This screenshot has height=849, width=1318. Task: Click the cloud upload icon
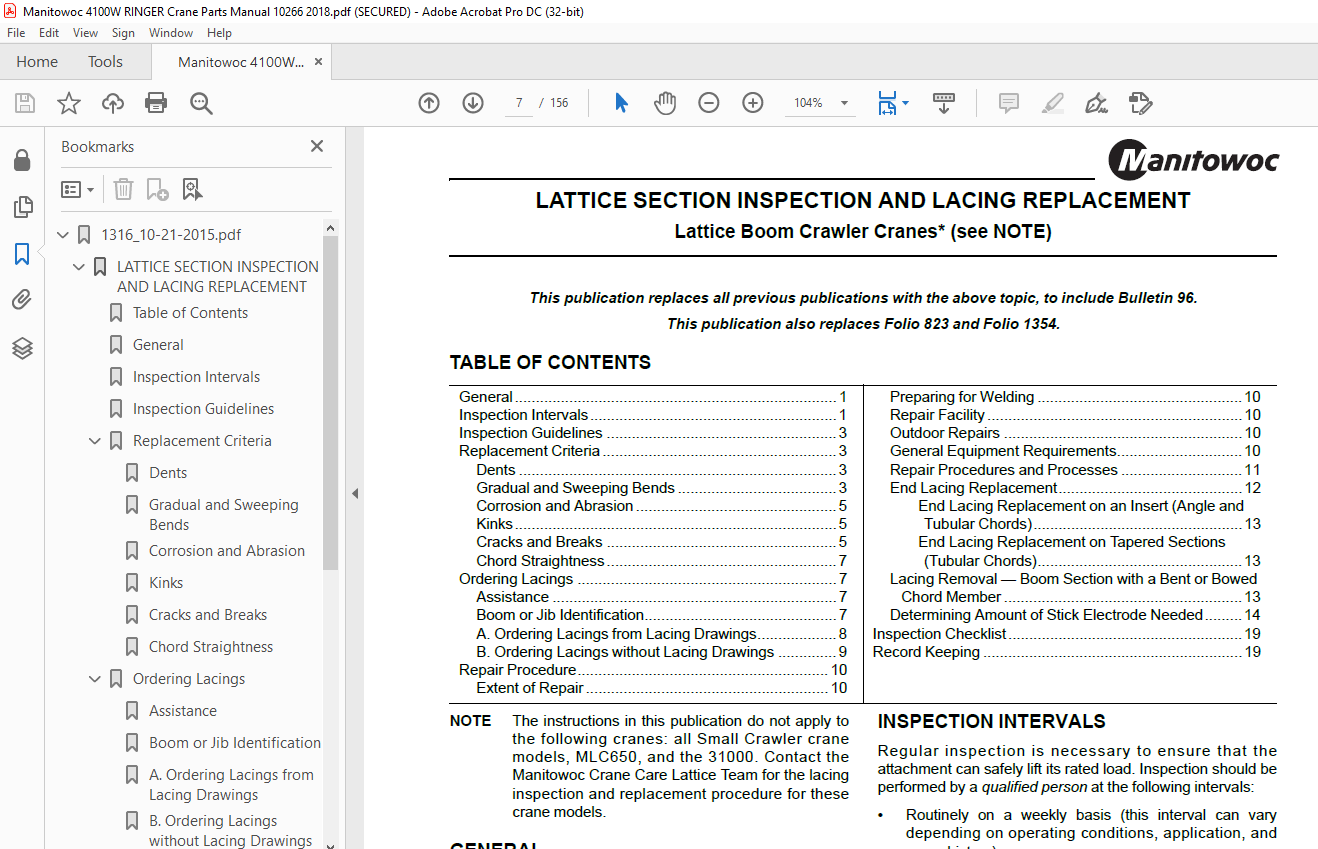point(113,103)
